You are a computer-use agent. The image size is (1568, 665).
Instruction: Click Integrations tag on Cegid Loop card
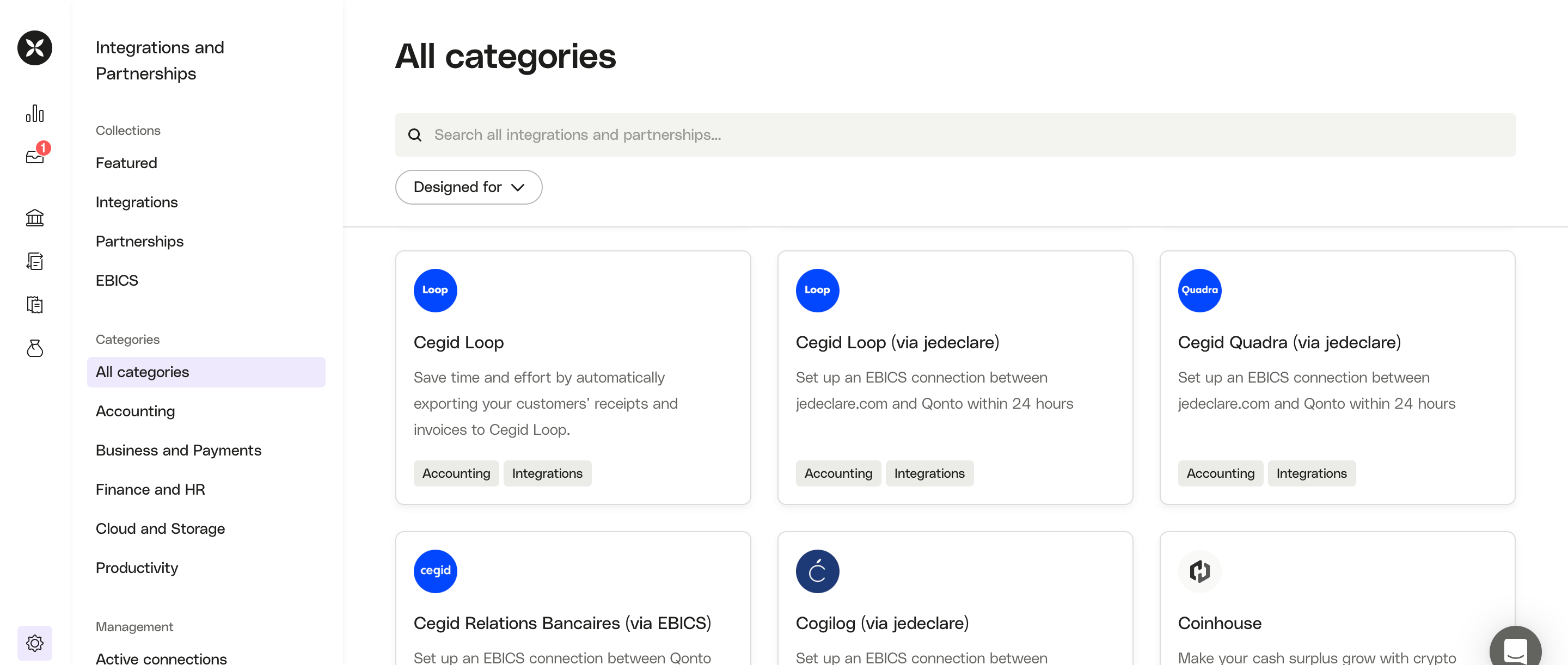[547, 473]
